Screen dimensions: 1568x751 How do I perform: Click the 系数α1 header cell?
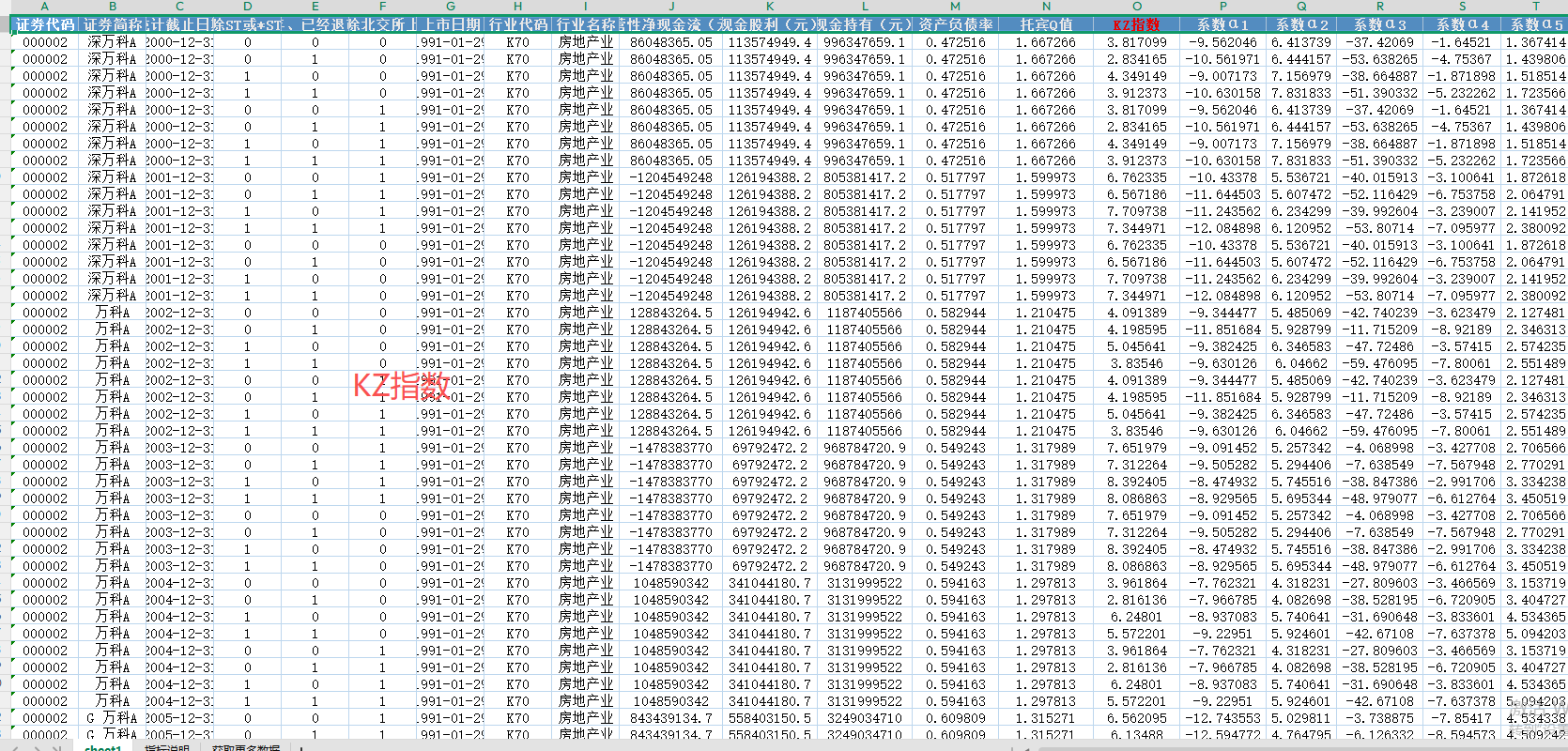click(1223, 24)
